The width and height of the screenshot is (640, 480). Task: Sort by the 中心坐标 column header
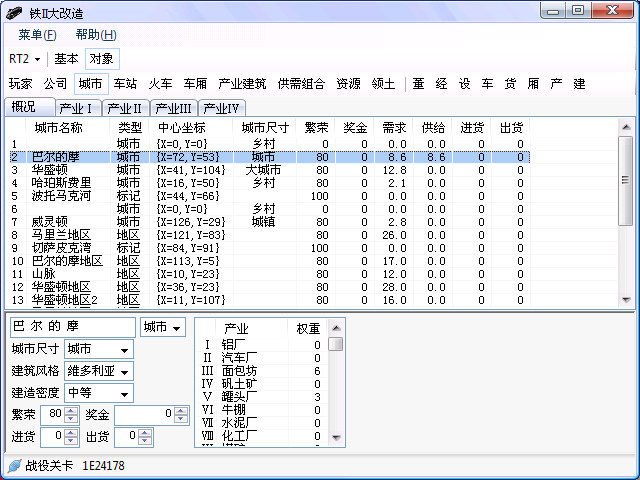tap(191, 128)
